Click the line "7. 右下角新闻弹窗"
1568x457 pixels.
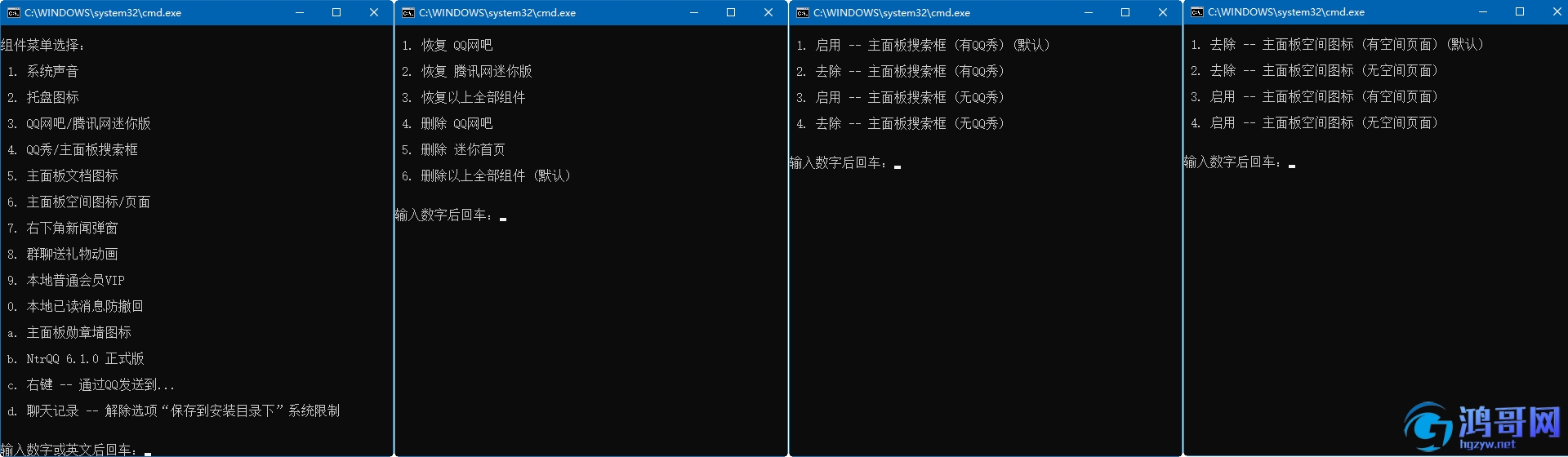(63, 228)
